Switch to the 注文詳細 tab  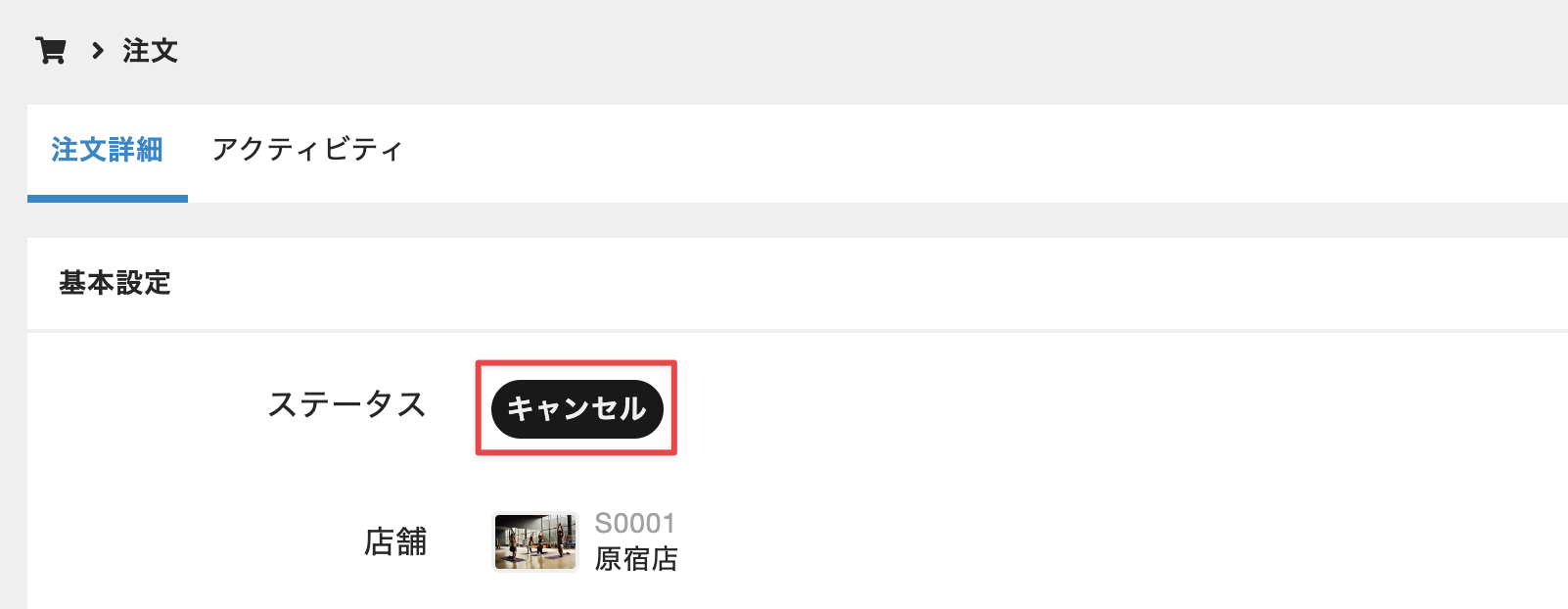click(108, 150)
